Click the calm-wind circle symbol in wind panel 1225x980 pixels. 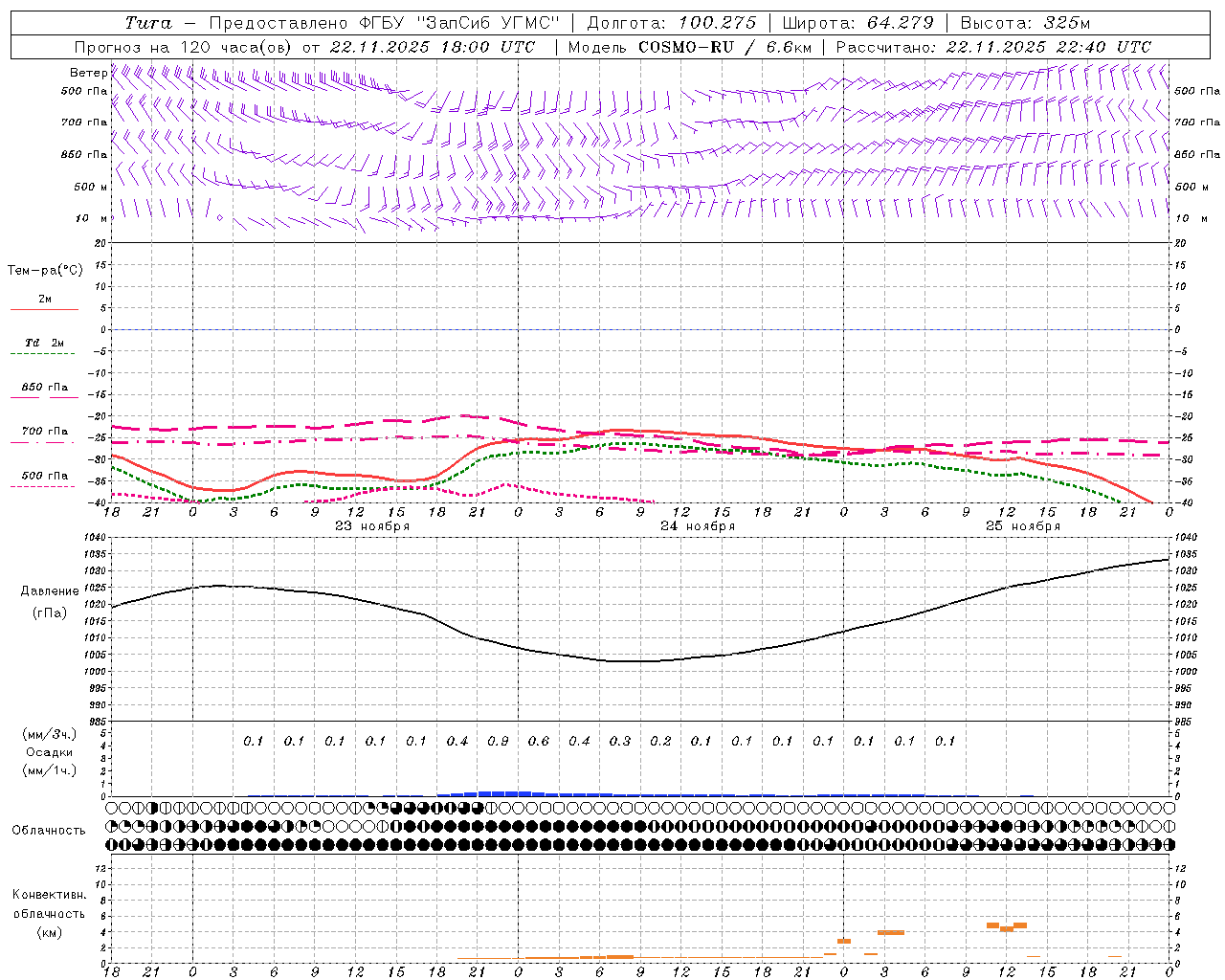tap(219, 218)
